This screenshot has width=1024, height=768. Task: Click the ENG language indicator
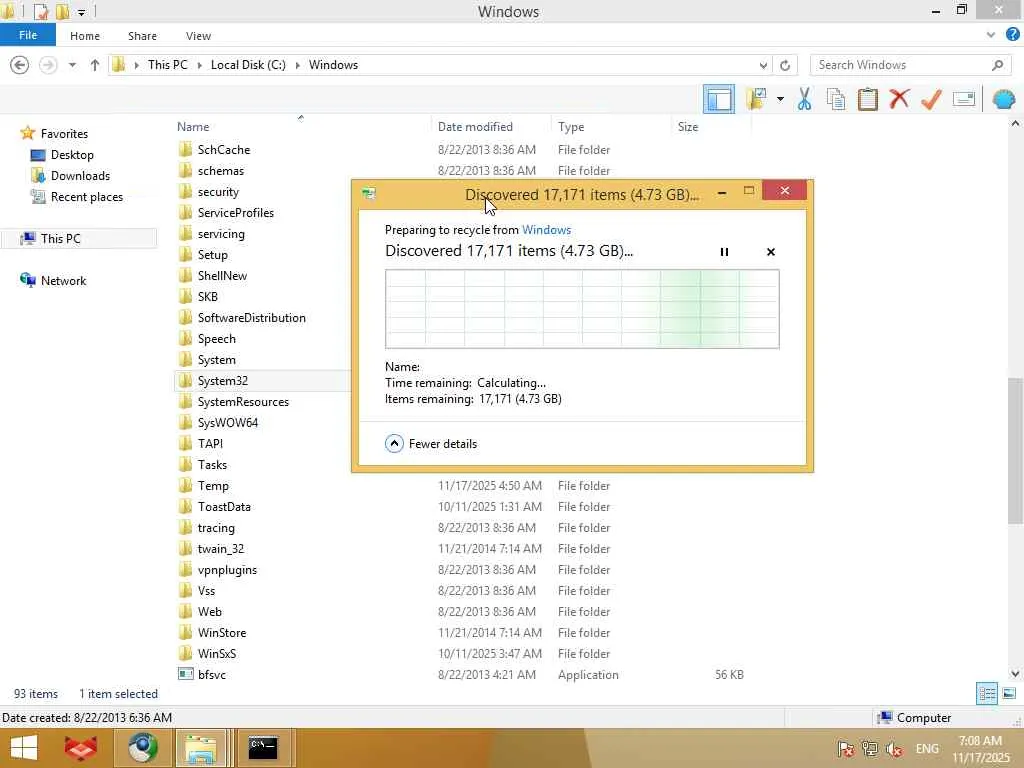coord(927,749)
